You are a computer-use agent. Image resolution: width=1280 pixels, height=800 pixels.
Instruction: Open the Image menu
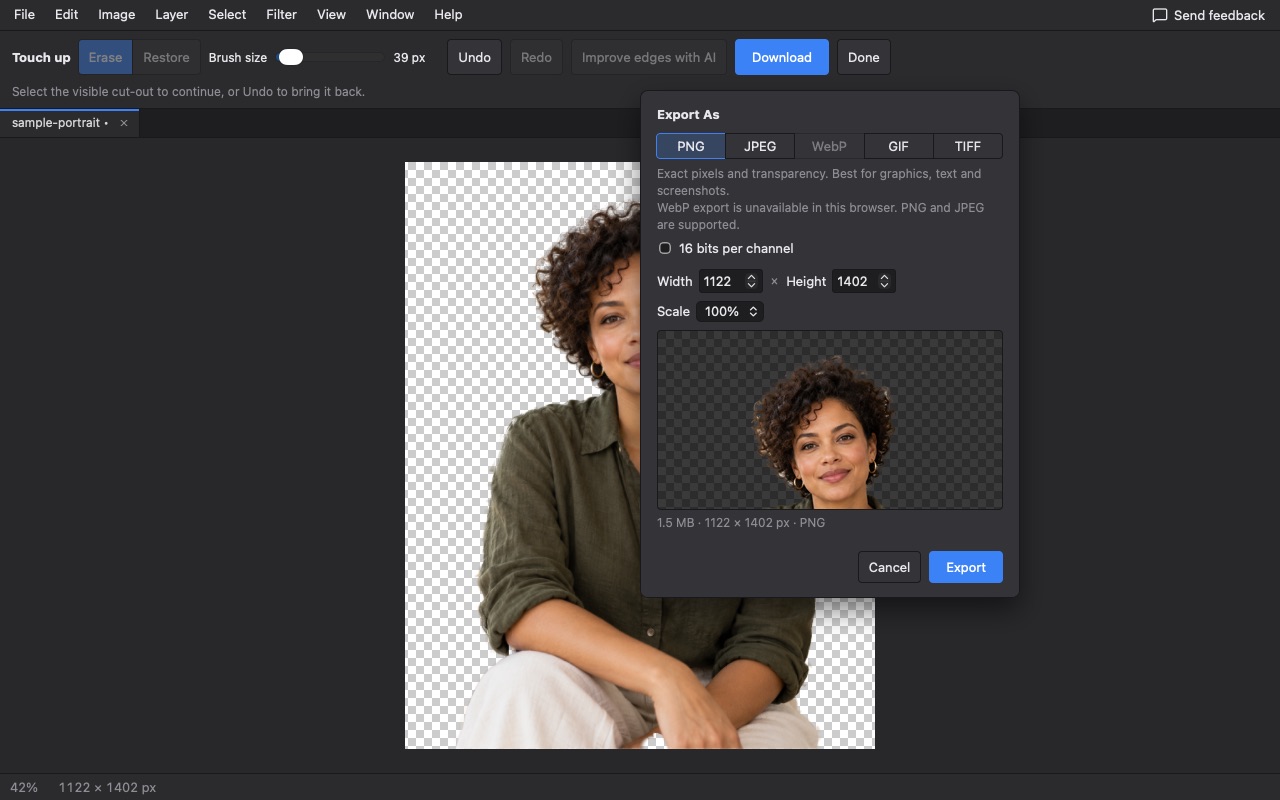coord(116,15)
